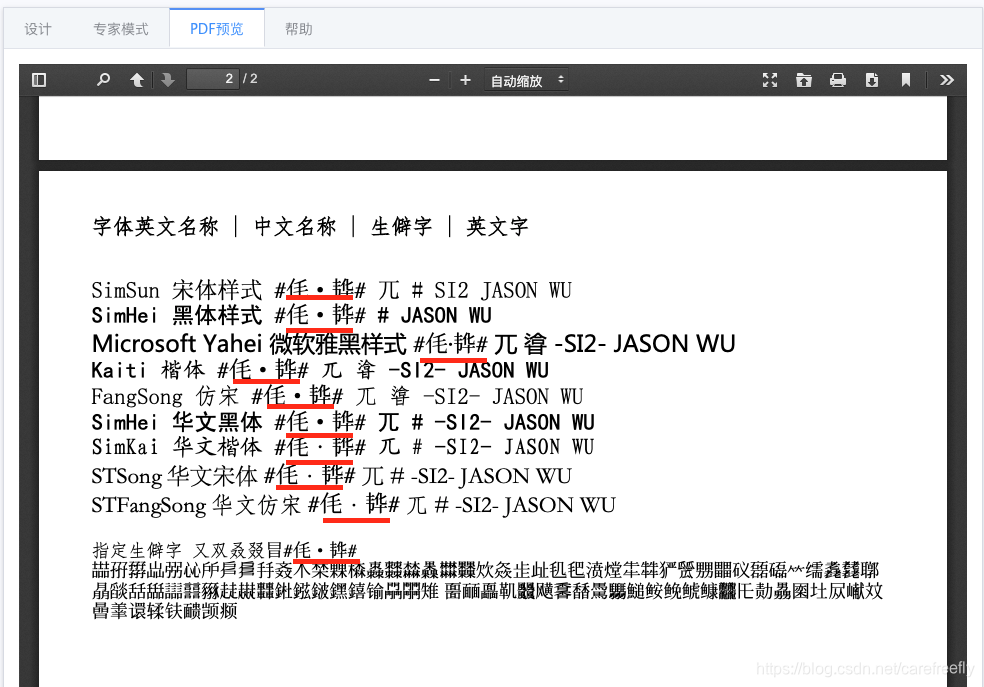Open the 自动缩放 zoom dropdown

click(x=527, y=80)
